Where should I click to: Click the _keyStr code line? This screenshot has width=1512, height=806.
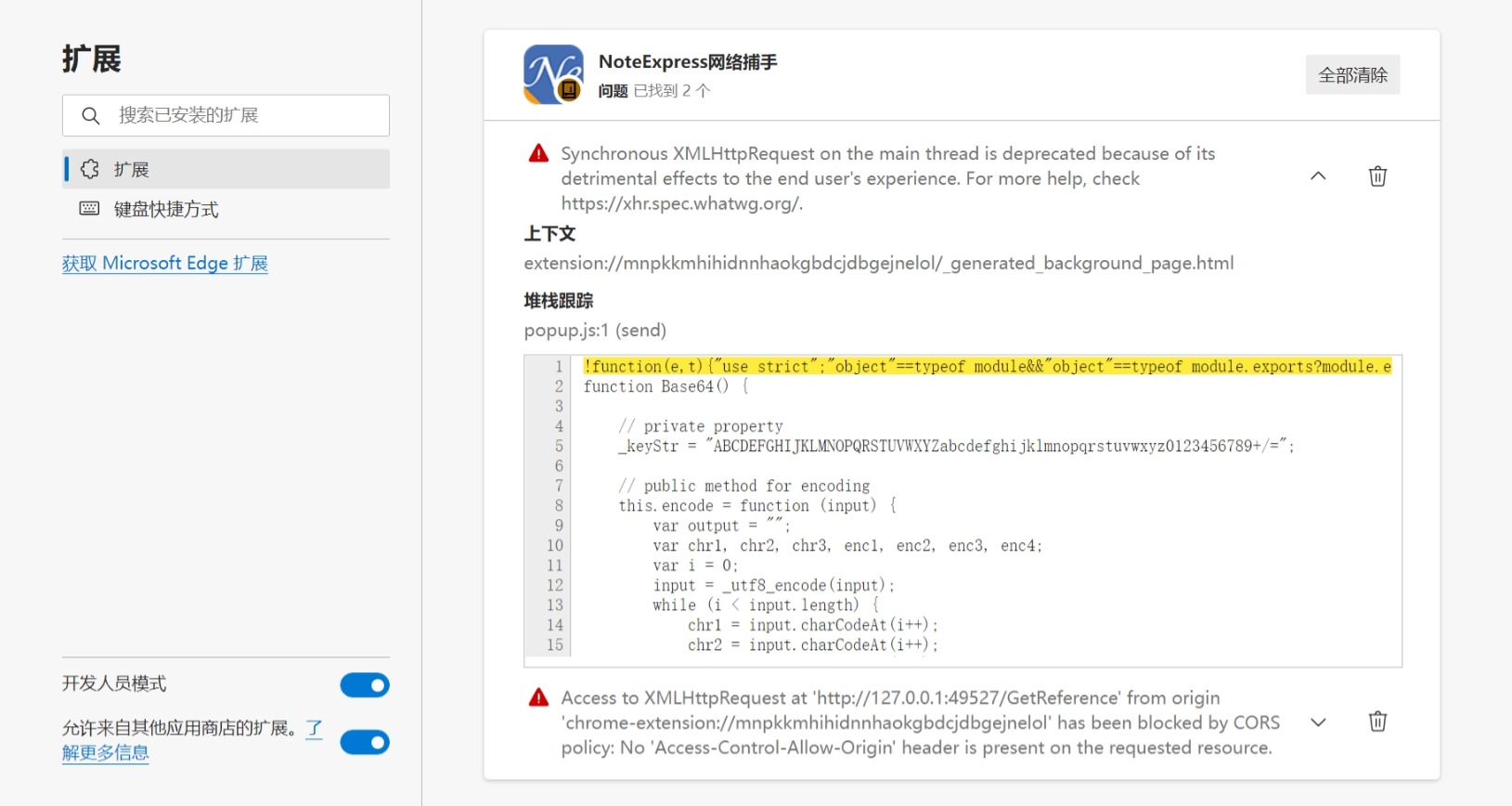[x=956, y=446]
